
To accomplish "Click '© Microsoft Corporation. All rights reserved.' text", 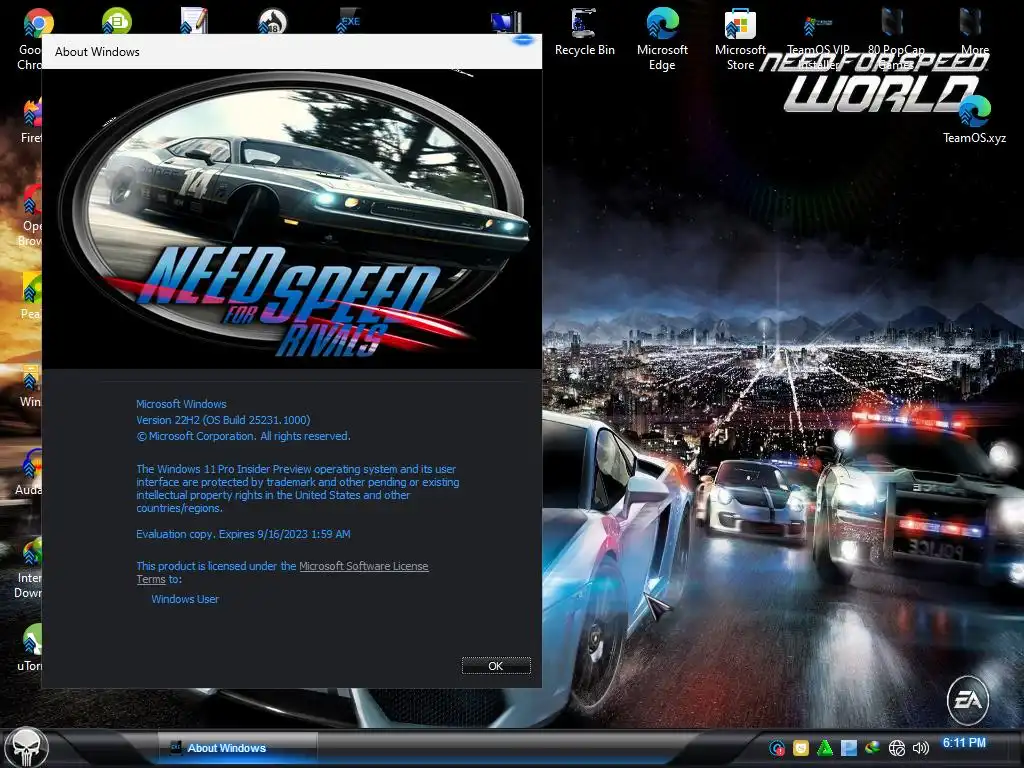I will [243, 436].
